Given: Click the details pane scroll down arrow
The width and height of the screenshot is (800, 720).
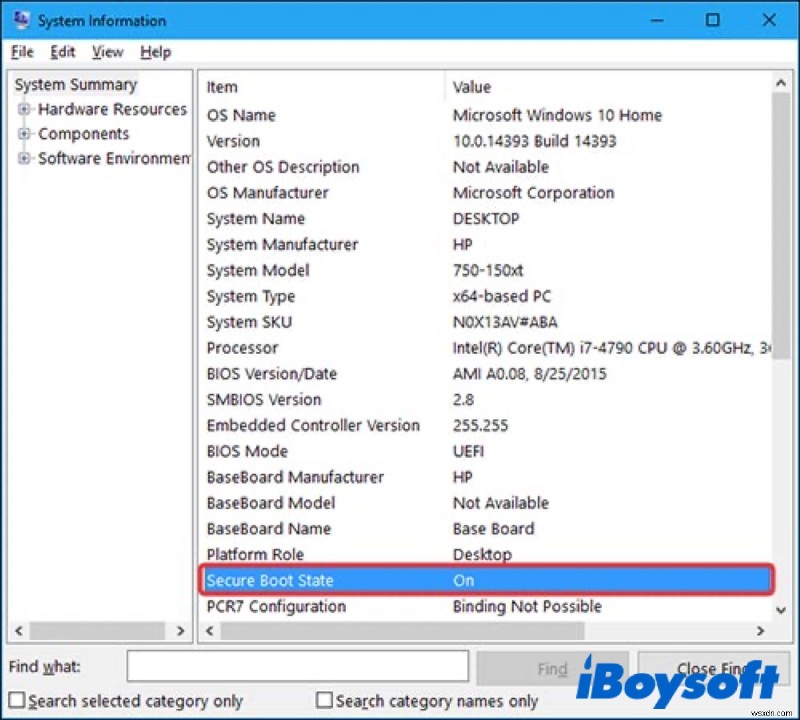Looking at the screenshot, I should point(781,610).
